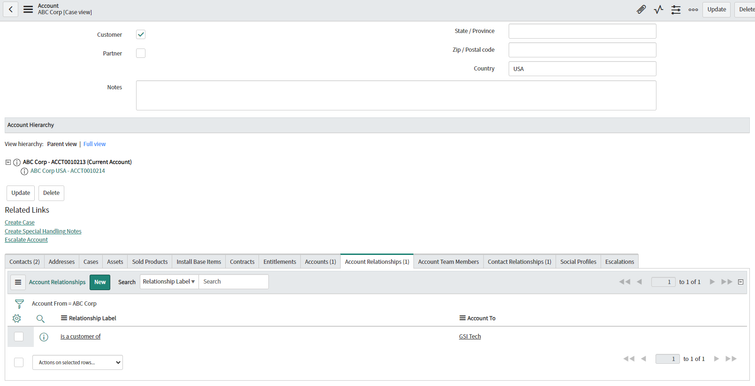
Task: Switch to the Contacts (2) tab
Action: pos(25,262)
